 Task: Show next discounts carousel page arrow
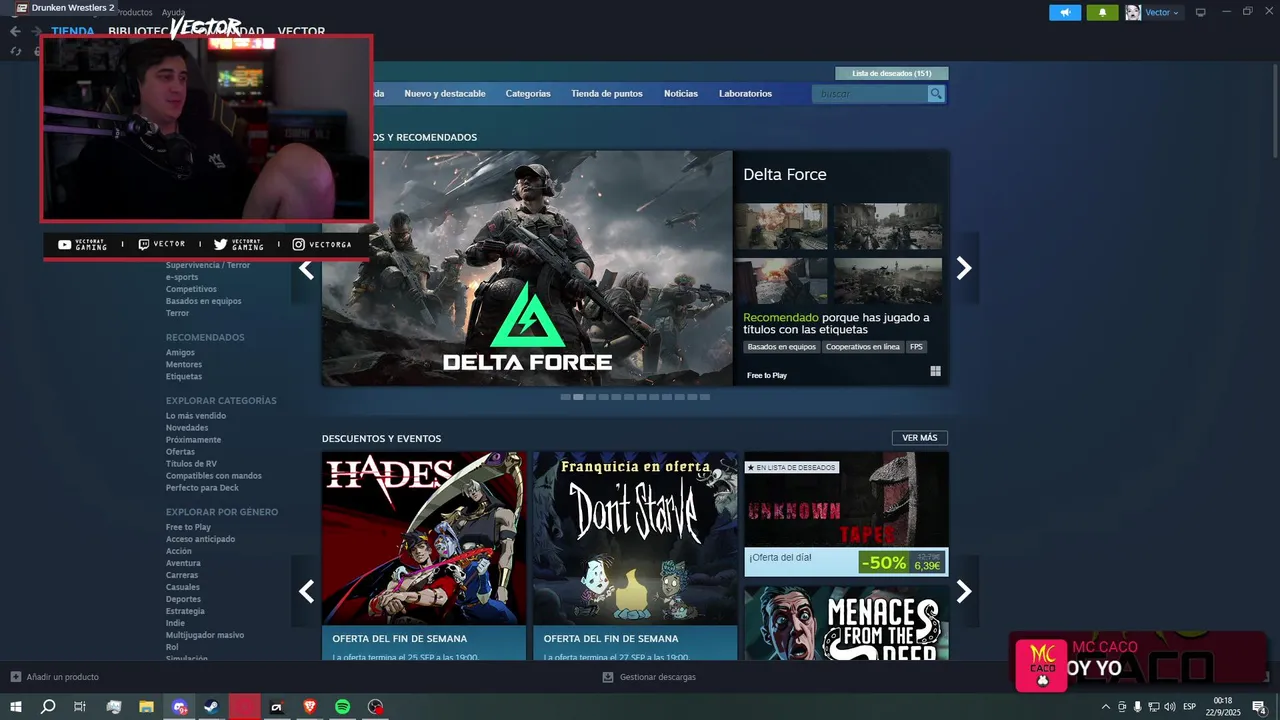(x=964, y=591)
